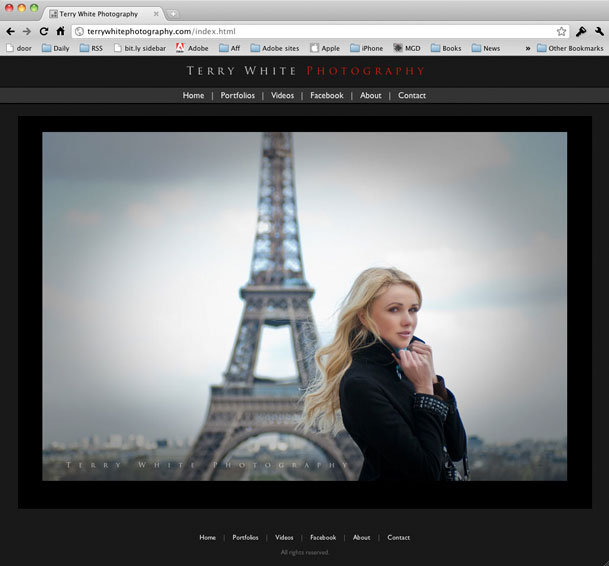Screen dimensions: 609x566
Task: Reload the page with the refresh icon
Action: [44, 32]
